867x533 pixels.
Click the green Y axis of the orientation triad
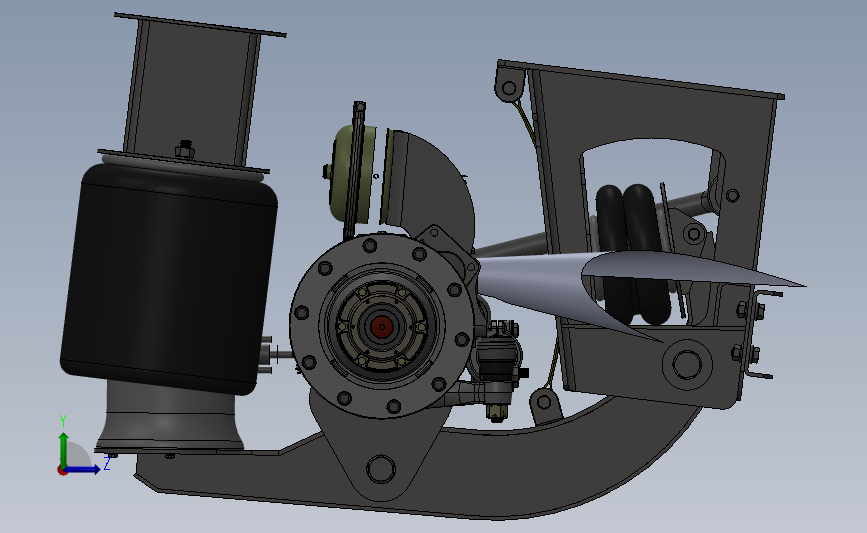(64, 451)
